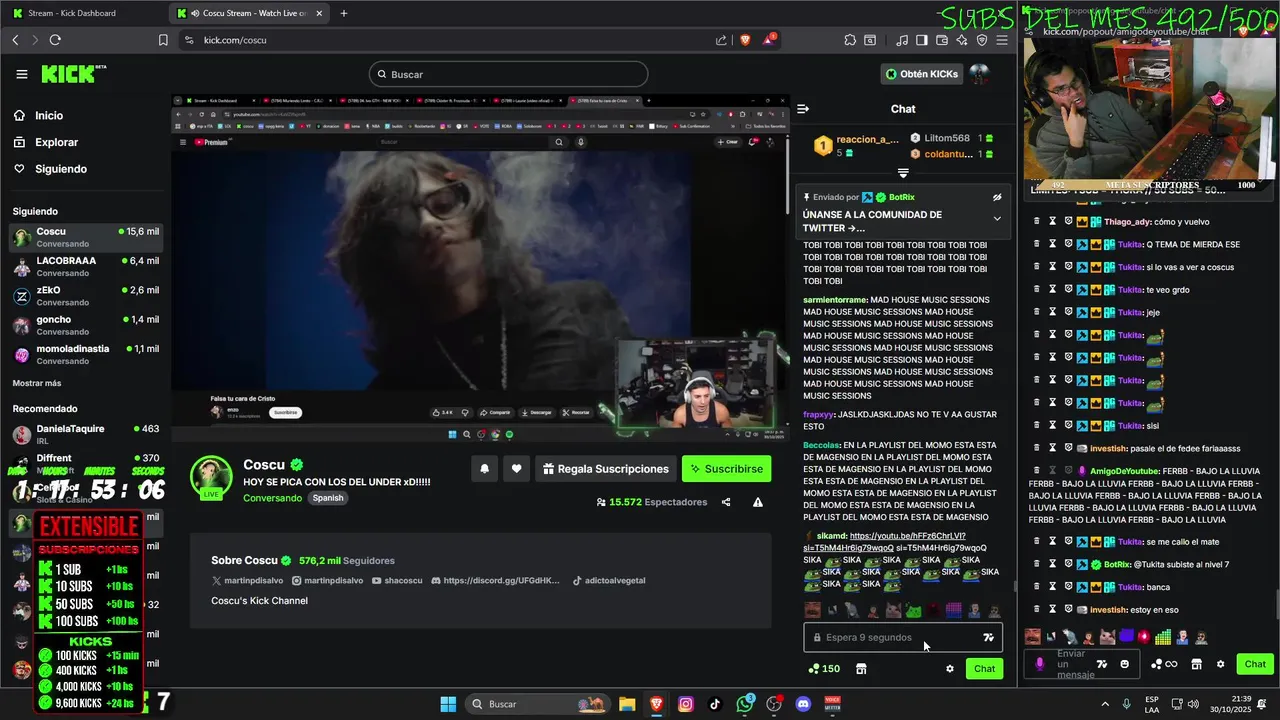Open Brave VPN shield icon
1280x720 pixels.
(x=982, y=40)
